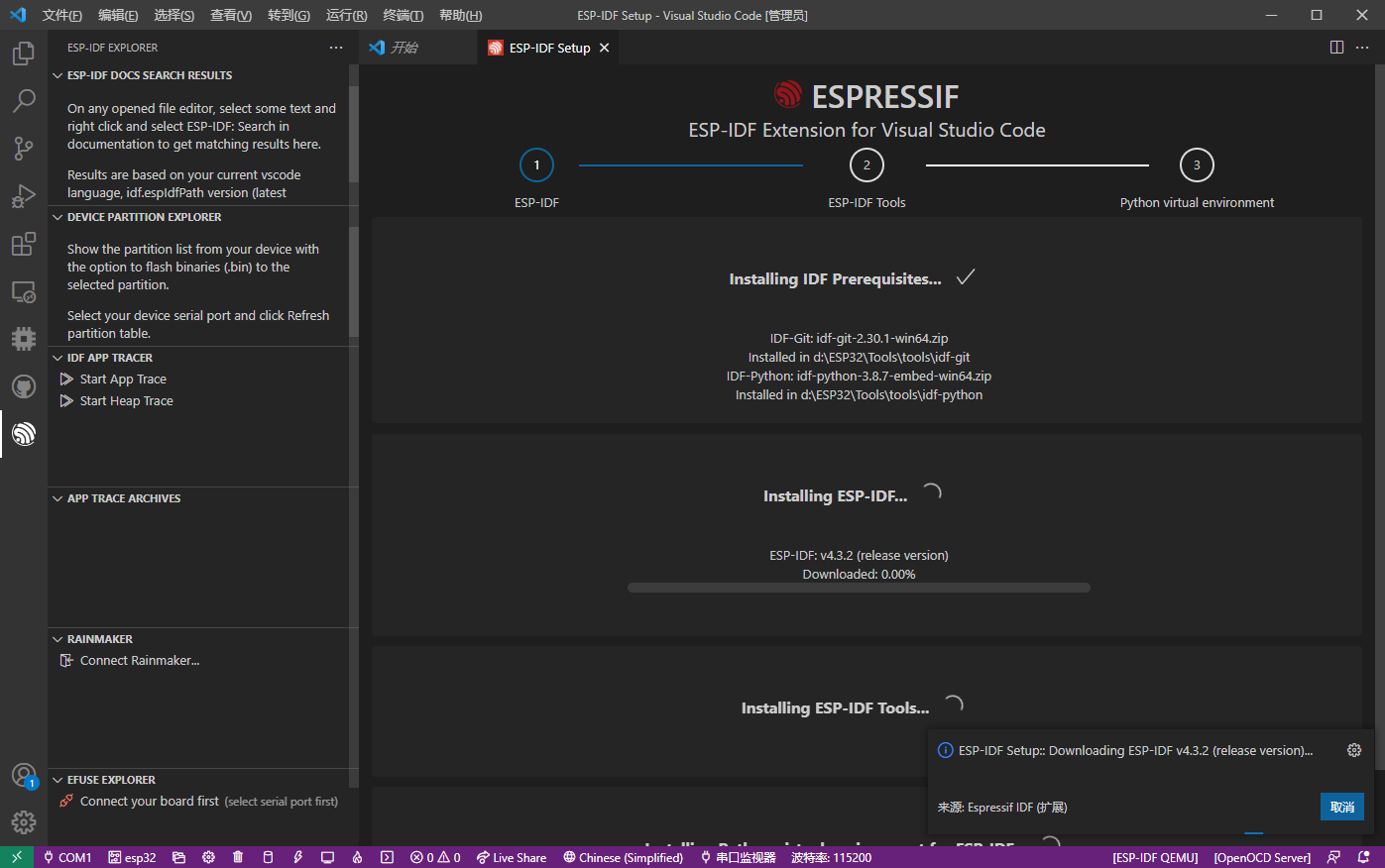Click the full clean trash icon

tap(238, 857)
